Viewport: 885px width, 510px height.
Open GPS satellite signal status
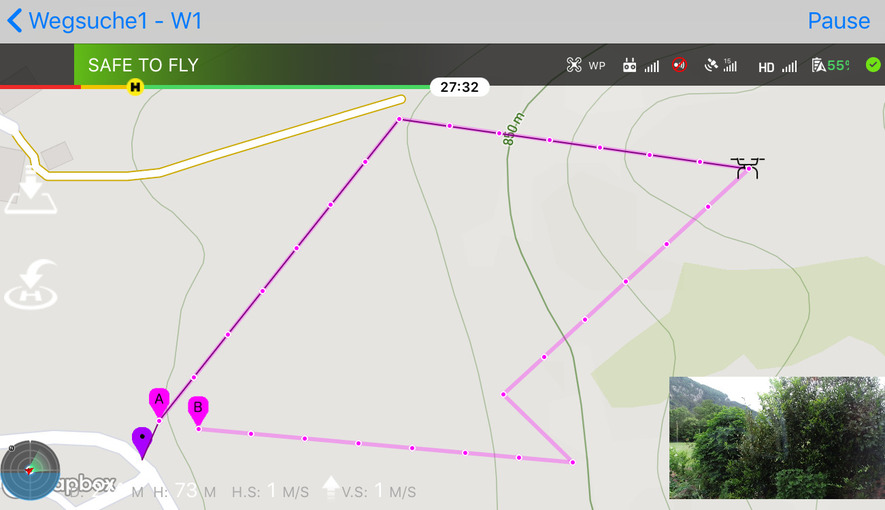[x=721, y=65]
